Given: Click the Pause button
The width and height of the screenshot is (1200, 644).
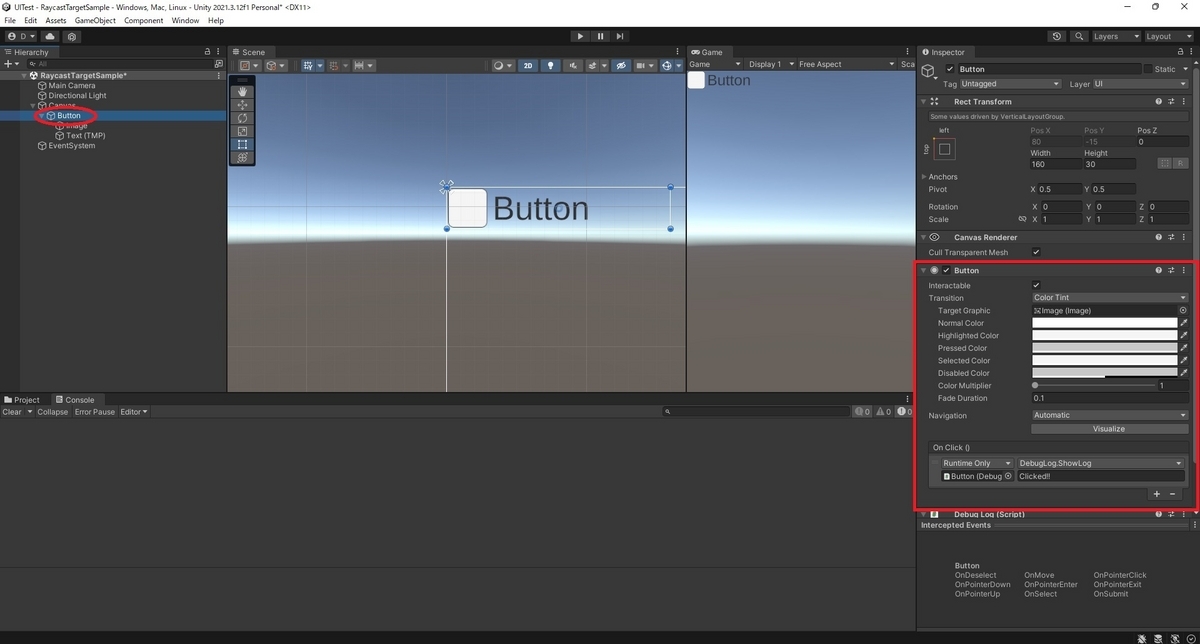Looking at the screenshot, I should pos(600,36).
